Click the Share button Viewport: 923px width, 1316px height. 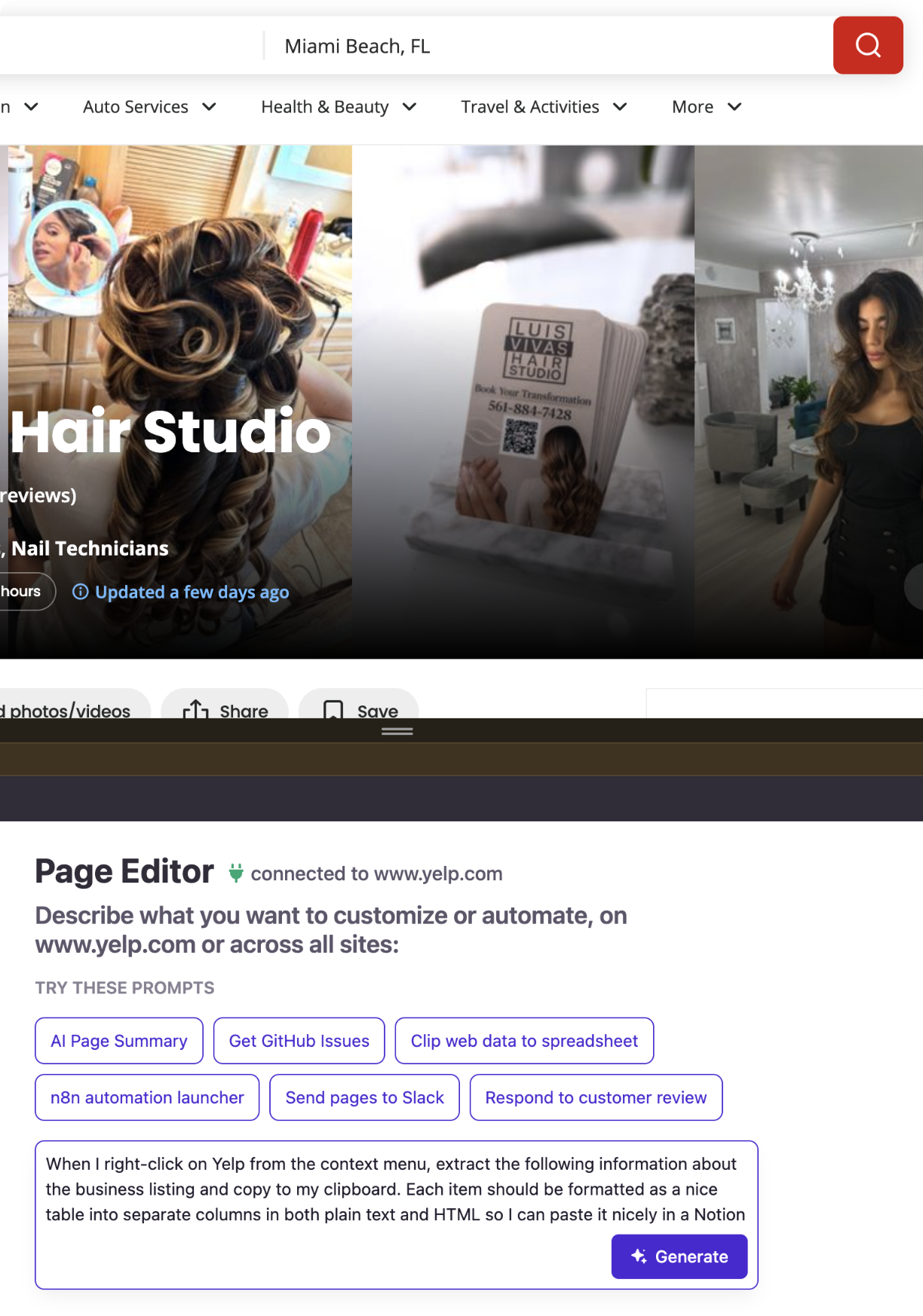(x=225, y=706)
